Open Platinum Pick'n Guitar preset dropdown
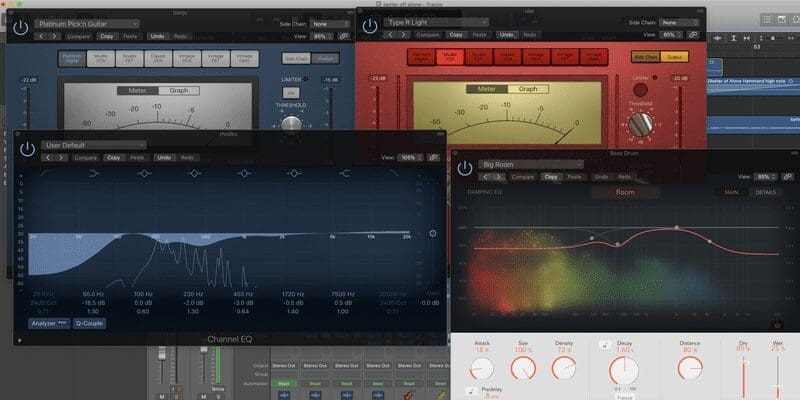This screenshot has width=800, height=400. click(87, 23)
